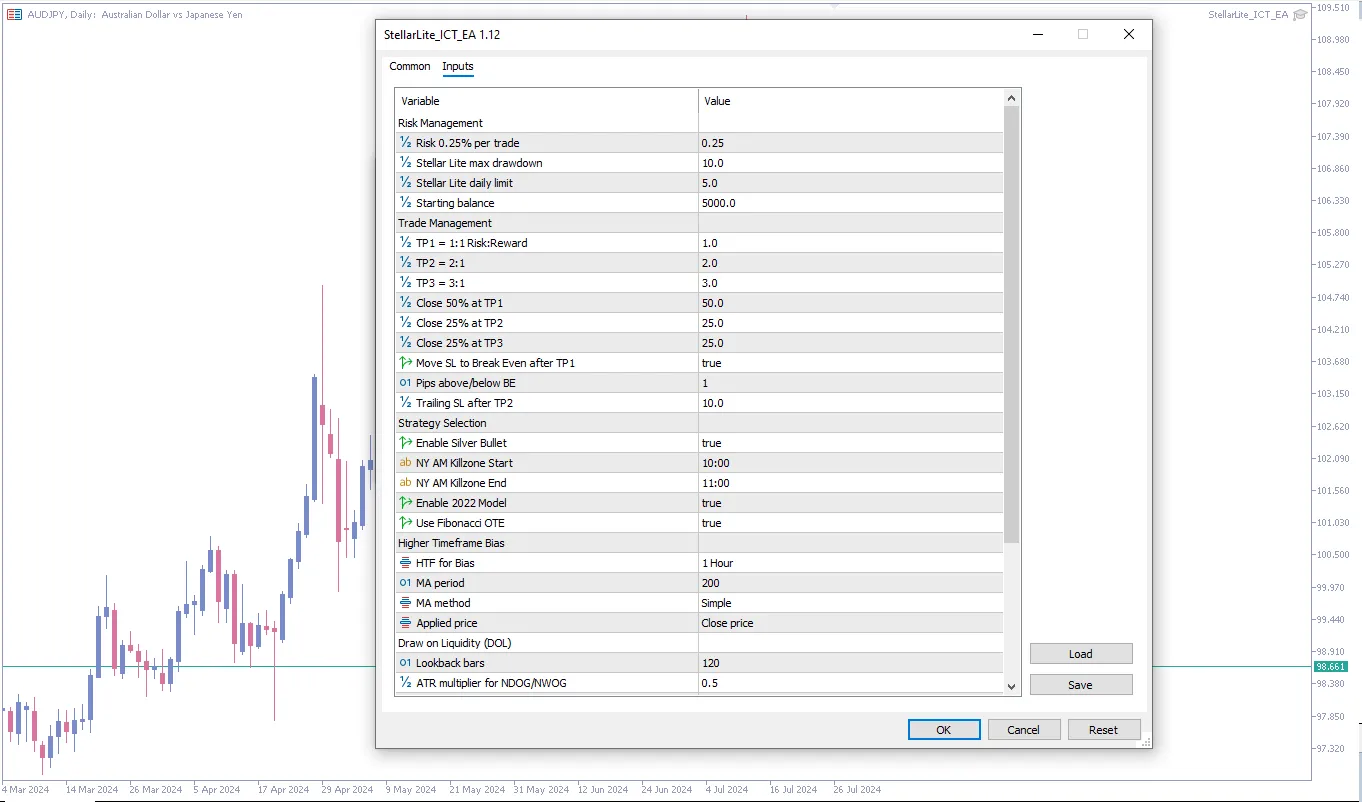
Task: Switch to the Common tab
Action: (410, 66)
